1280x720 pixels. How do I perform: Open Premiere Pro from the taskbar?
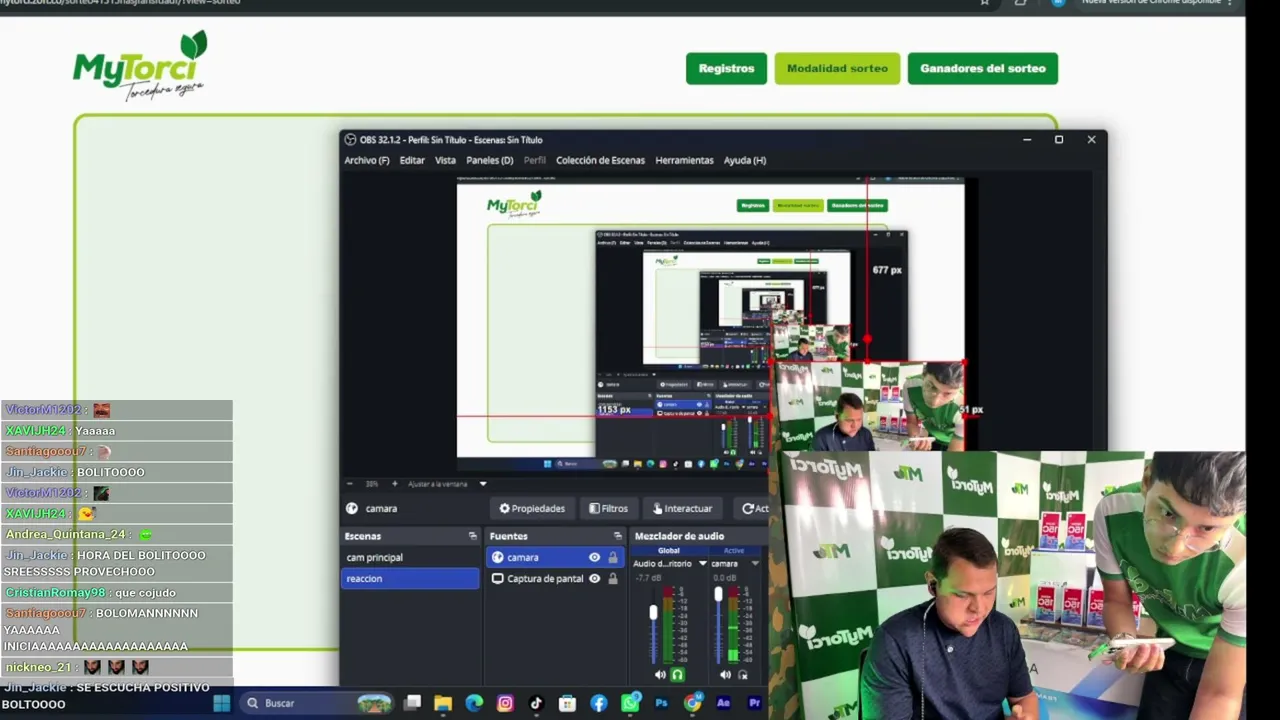click(x=754, y=703)
